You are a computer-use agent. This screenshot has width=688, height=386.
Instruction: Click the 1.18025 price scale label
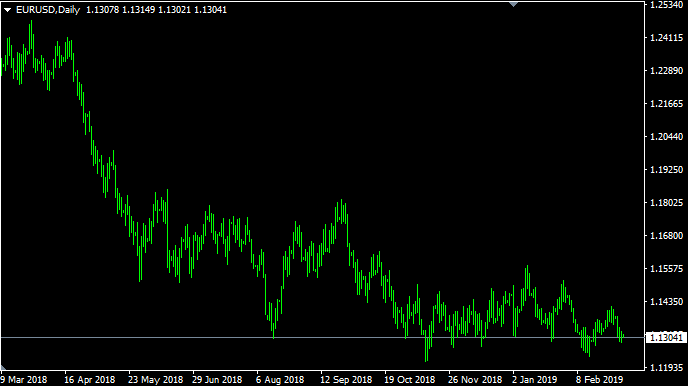coord(666,203)
